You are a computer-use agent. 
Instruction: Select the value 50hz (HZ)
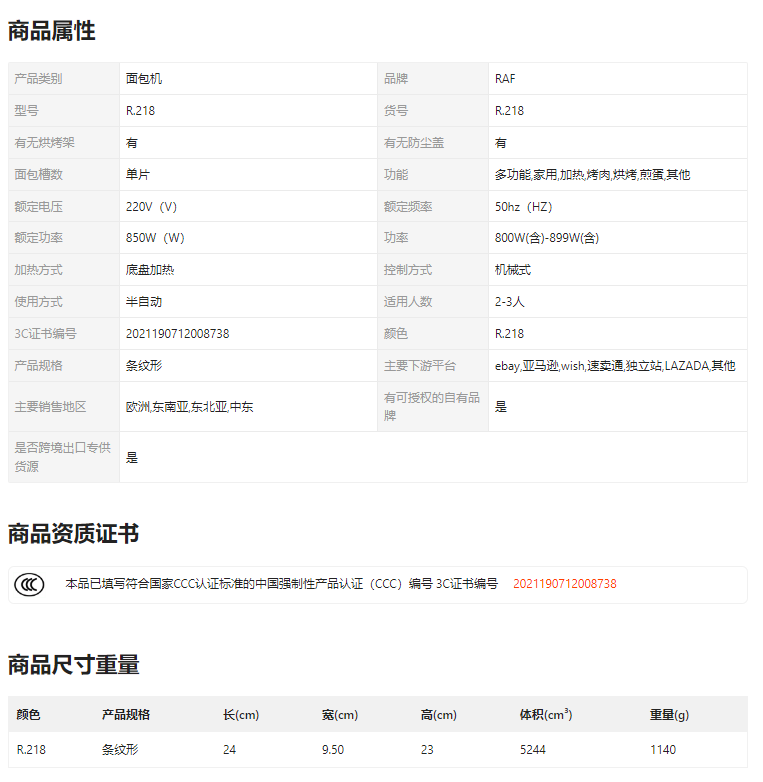tap(524, 206)
